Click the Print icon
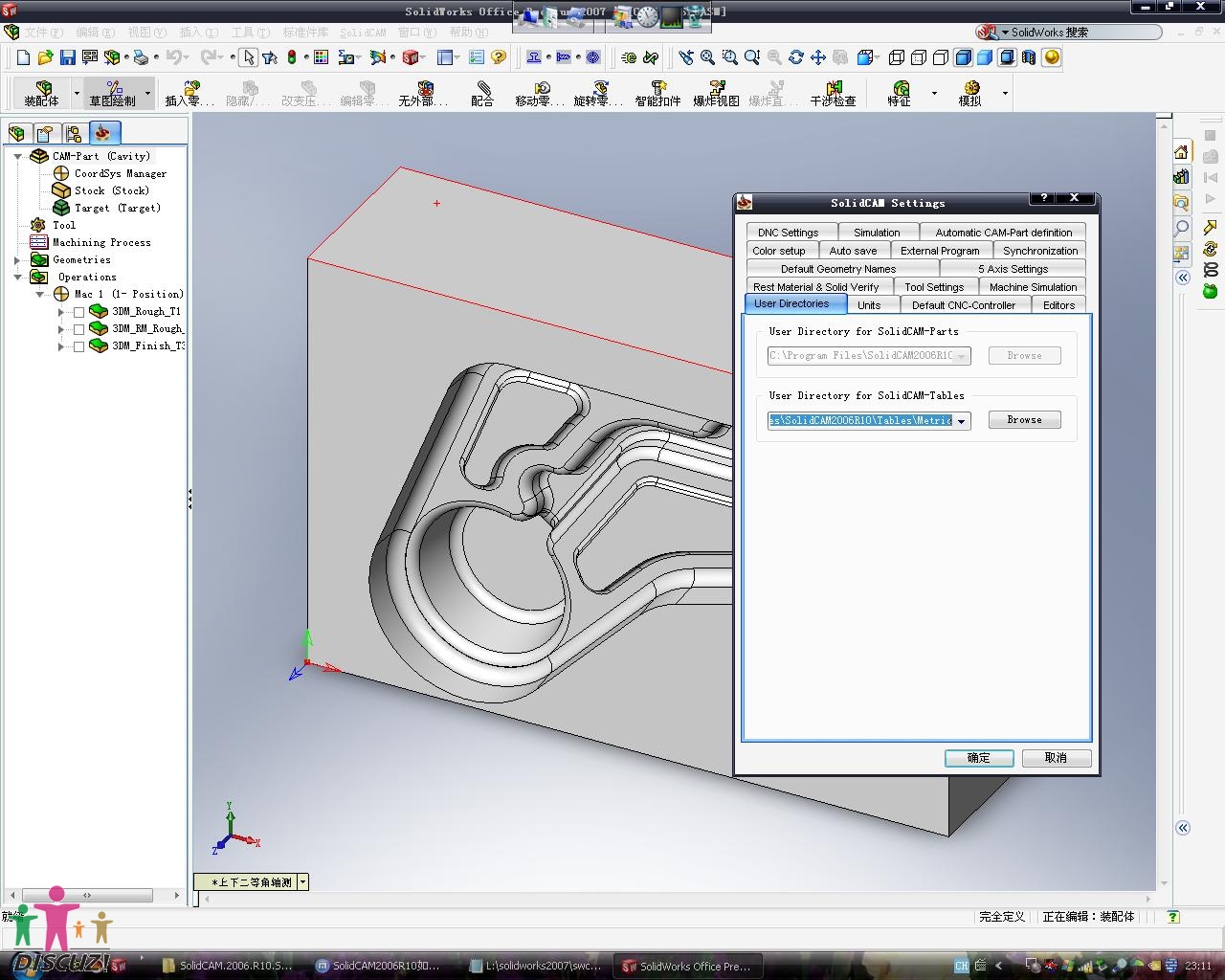This screenshot has height=980, width=1225. 141,57
